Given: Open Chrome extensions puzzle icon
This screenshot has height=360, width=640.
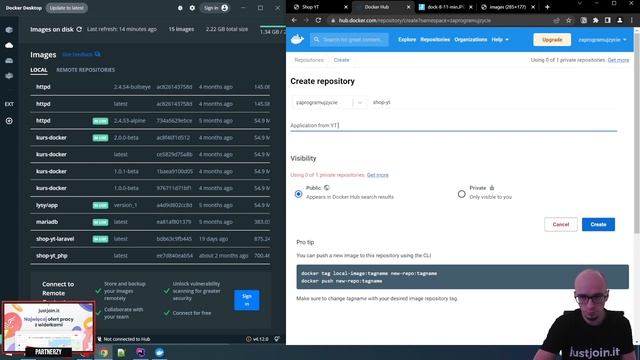Looking at the screenshot, I should click(596, 20).
